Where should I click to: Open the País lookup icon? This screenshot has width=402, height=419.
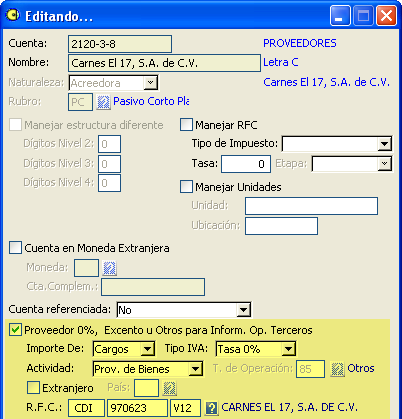tap(169, 388)
